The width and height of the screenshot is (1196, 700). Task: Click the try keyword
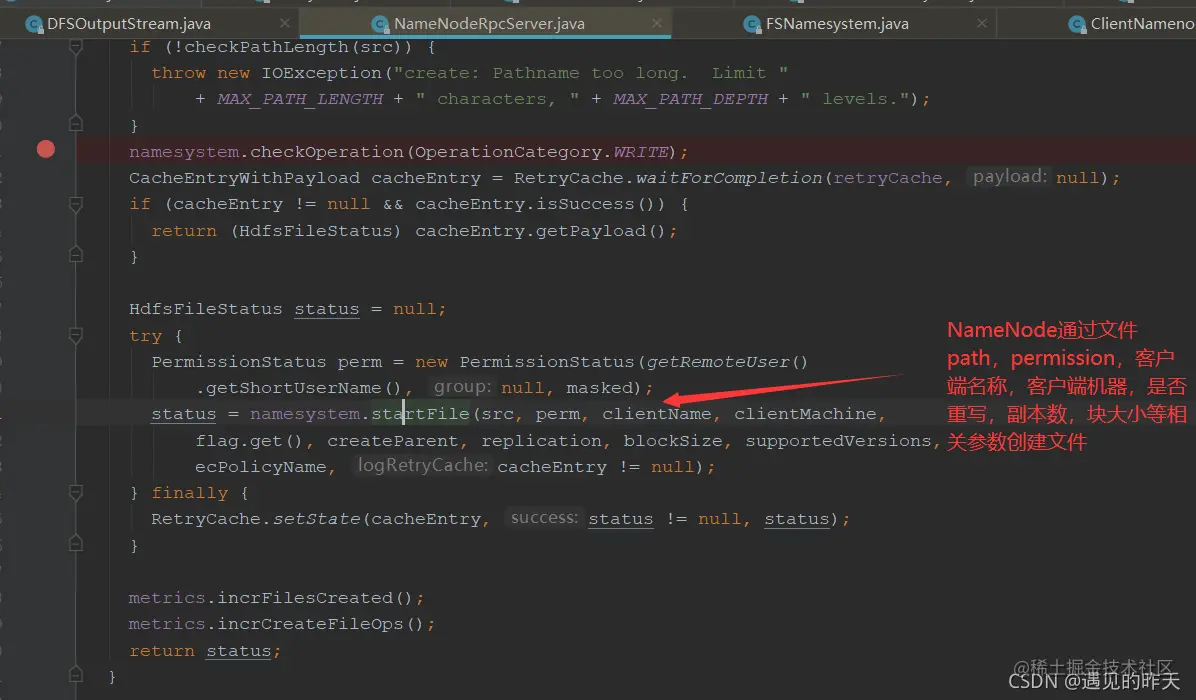146,336
